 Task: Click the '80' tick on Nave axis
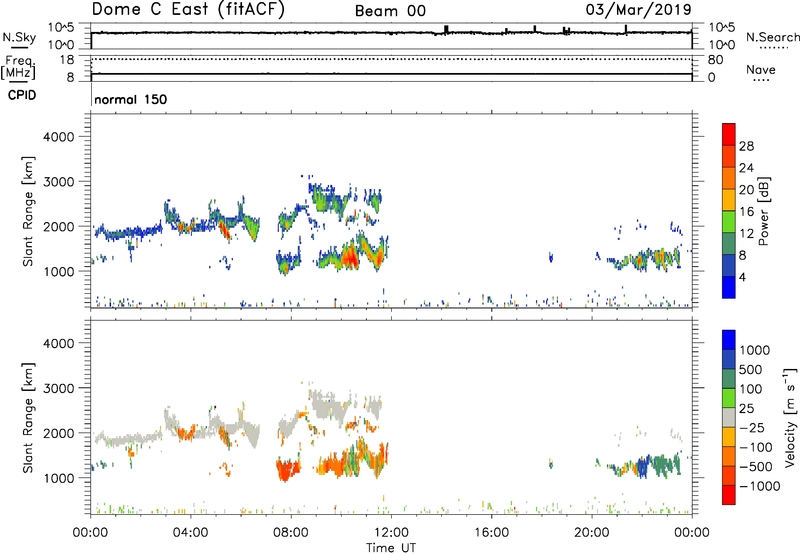pos(715,60)
